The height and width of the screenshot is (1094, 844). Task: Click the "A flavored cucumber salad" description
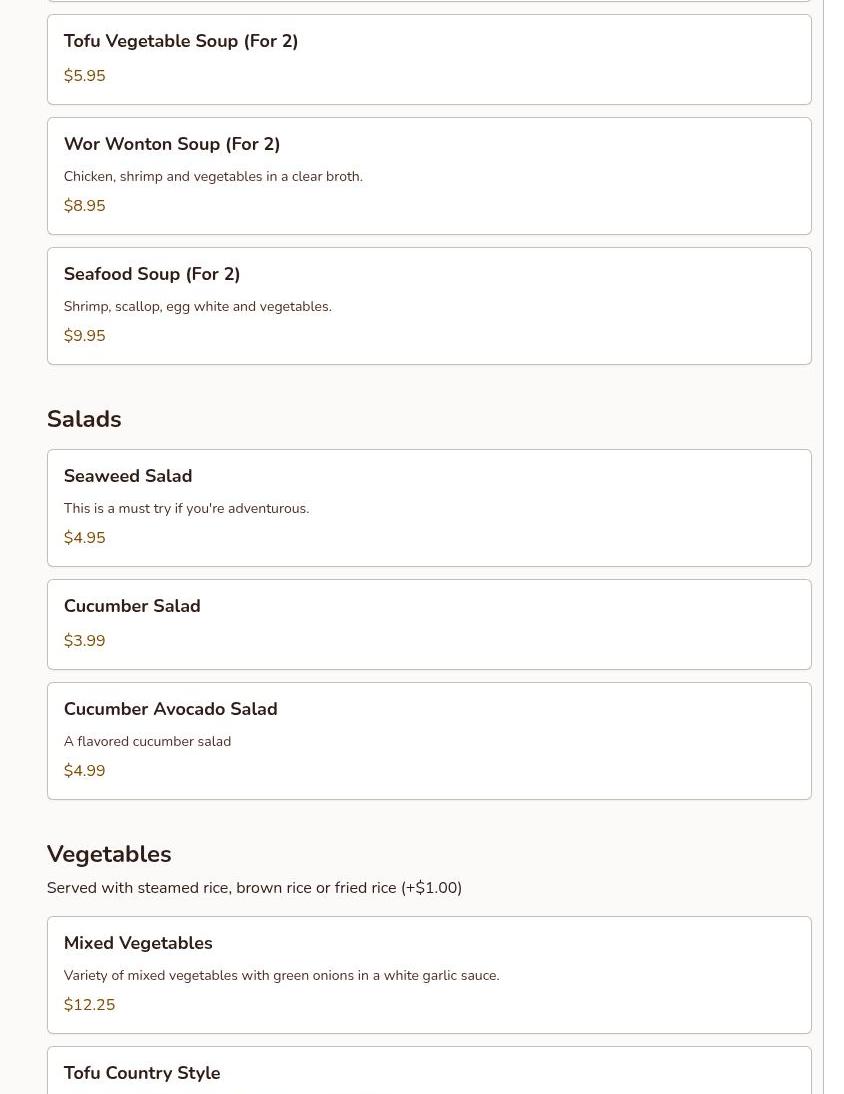point(147,741)
